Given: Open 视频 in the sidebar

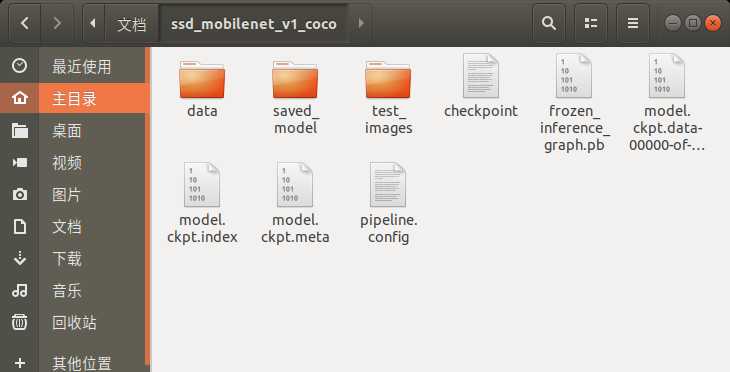Looking at the screenshot, I should click(x=67, y=163).
